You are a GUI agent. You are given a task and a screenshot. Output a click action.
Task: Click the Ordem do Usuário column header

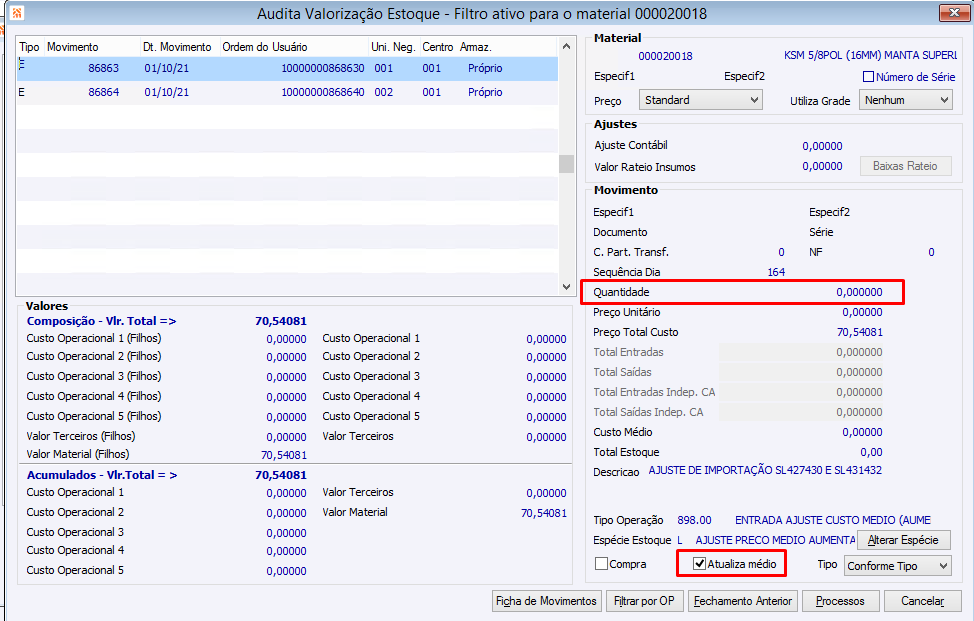click(294, 47)
